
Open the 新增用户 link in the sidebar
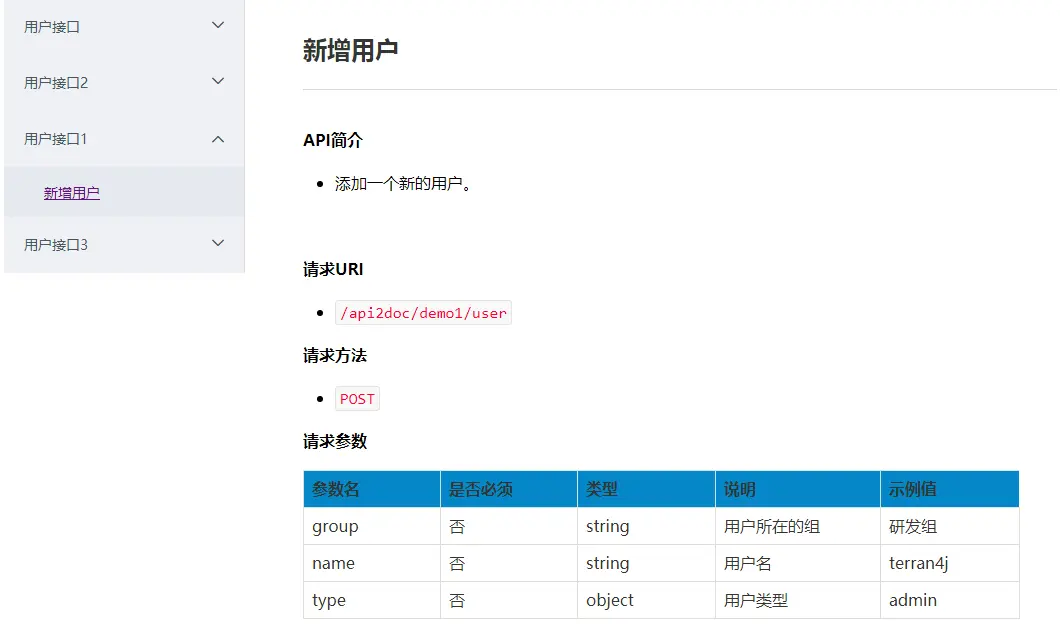(72, 192)
